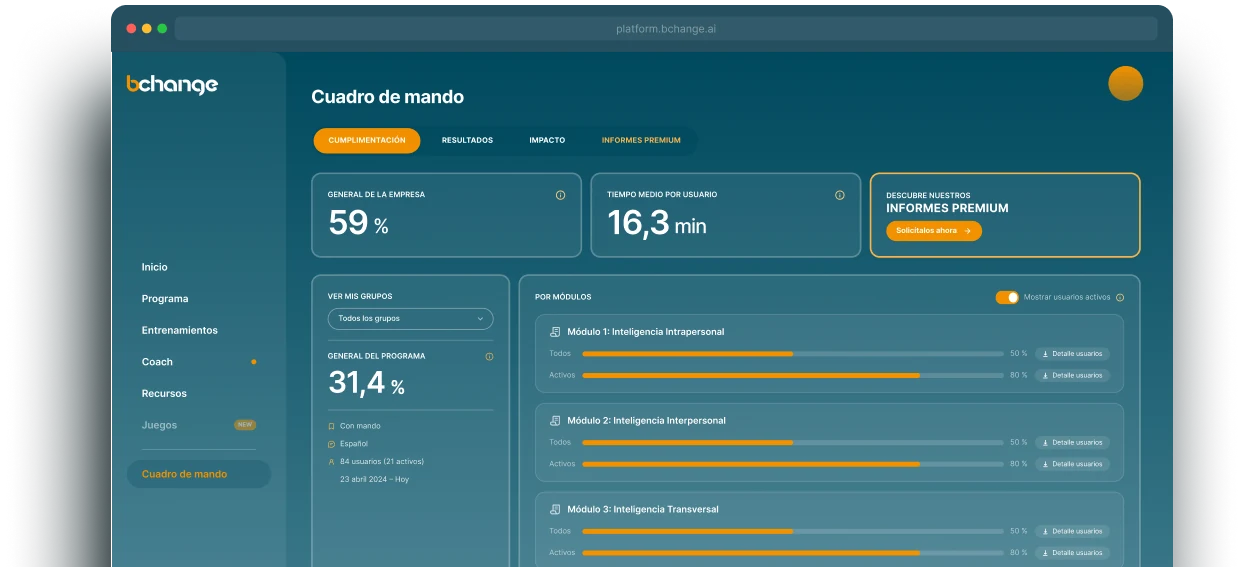Screen dimensions: 1242x567
Task: Click the Módulo 3 document icon
Action: pyautogui.click(x=555, y=509)
